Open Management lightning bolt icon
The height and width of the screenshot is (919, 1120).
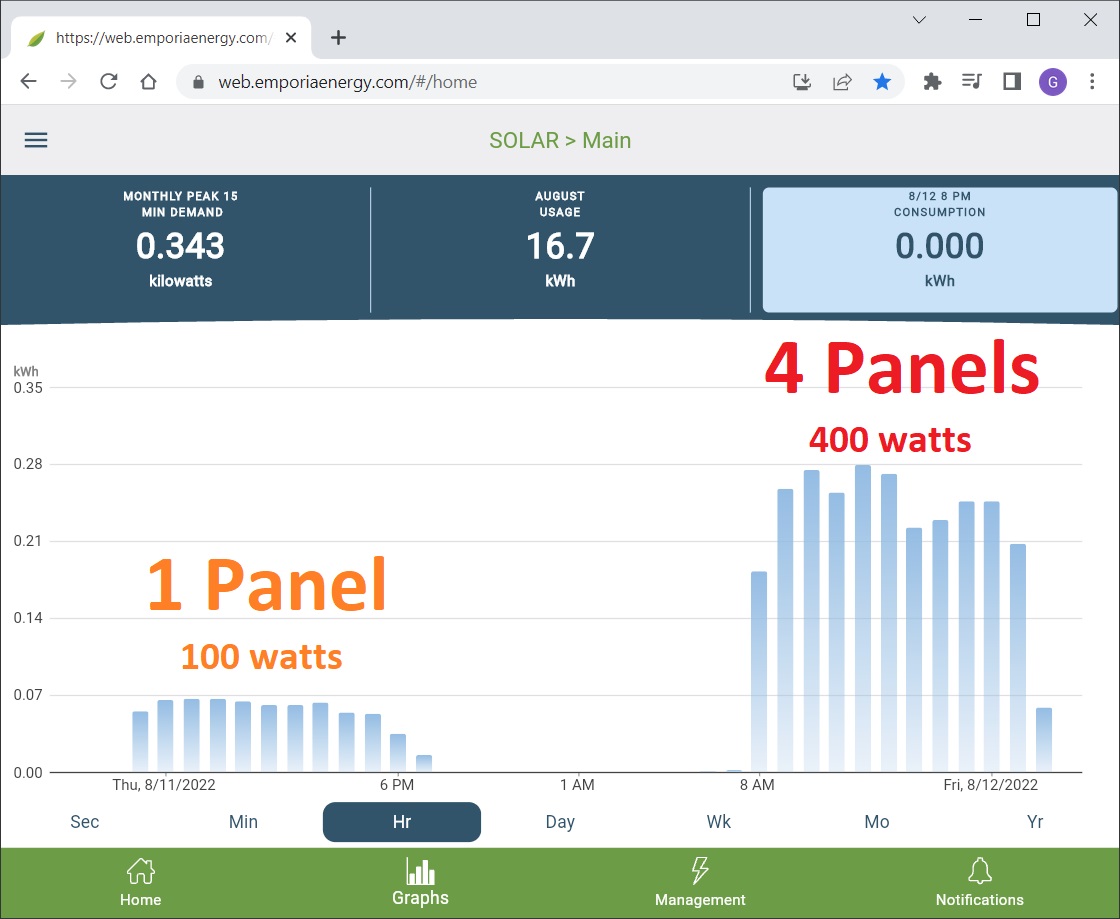[x=700, y=871]
